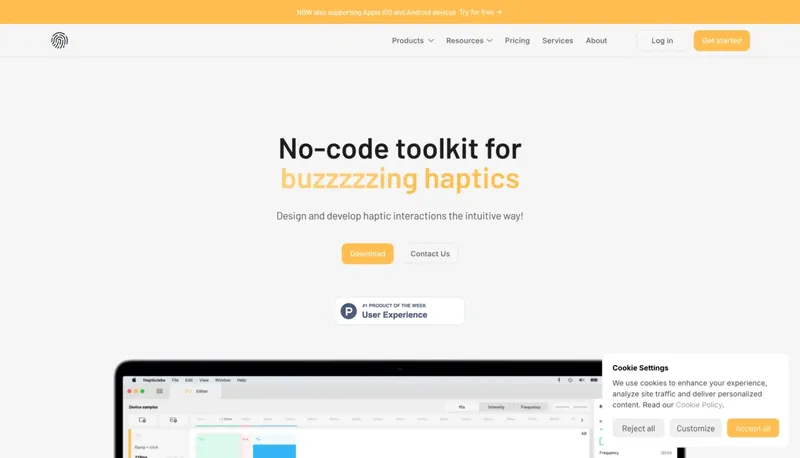800x458 pixels.
Task: Open the Product of the Week badge
Action: 400,311
